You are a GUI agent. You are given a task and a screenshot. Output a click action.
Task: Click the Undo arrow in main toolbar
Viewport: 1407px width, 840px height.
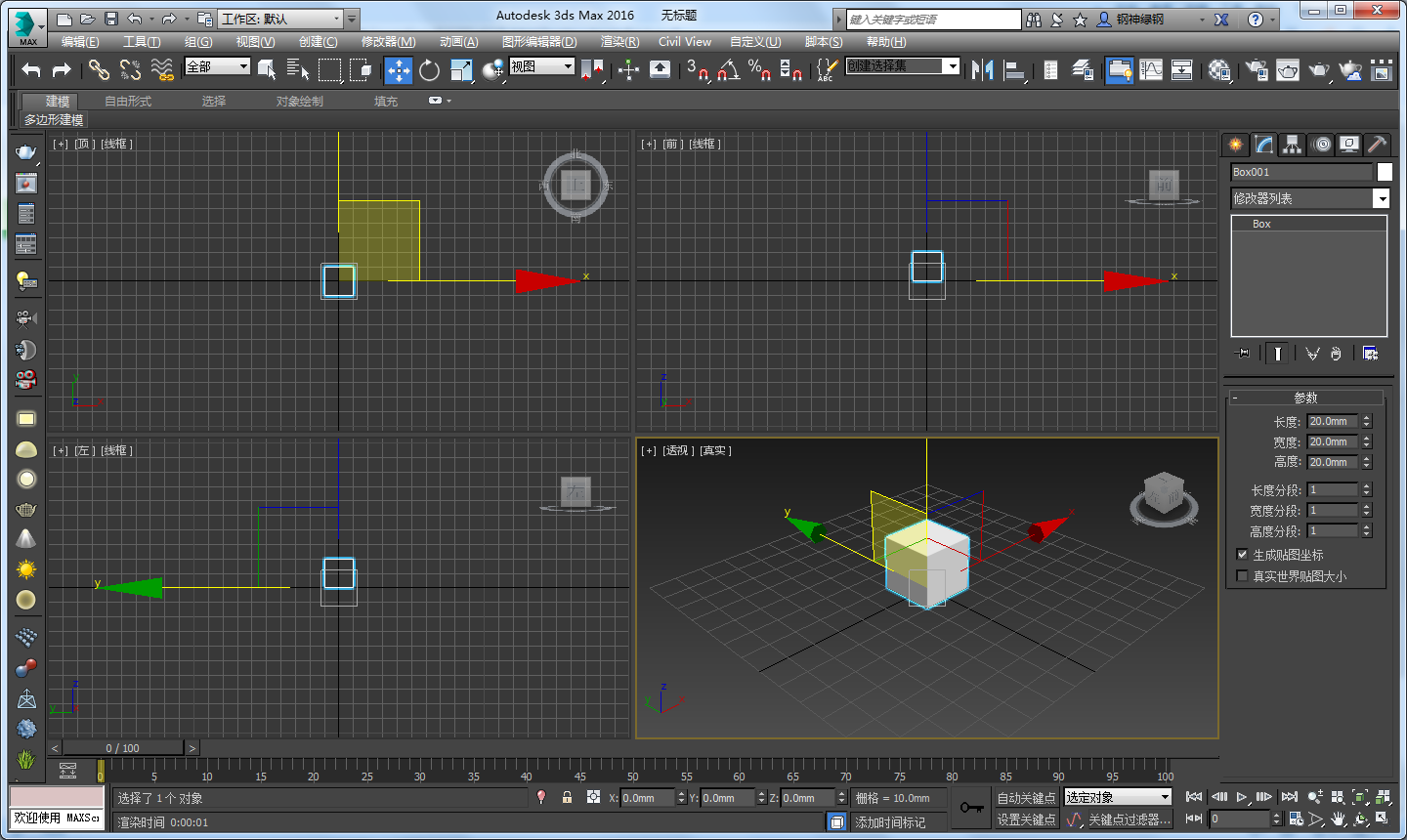click(x=31, y=69)
